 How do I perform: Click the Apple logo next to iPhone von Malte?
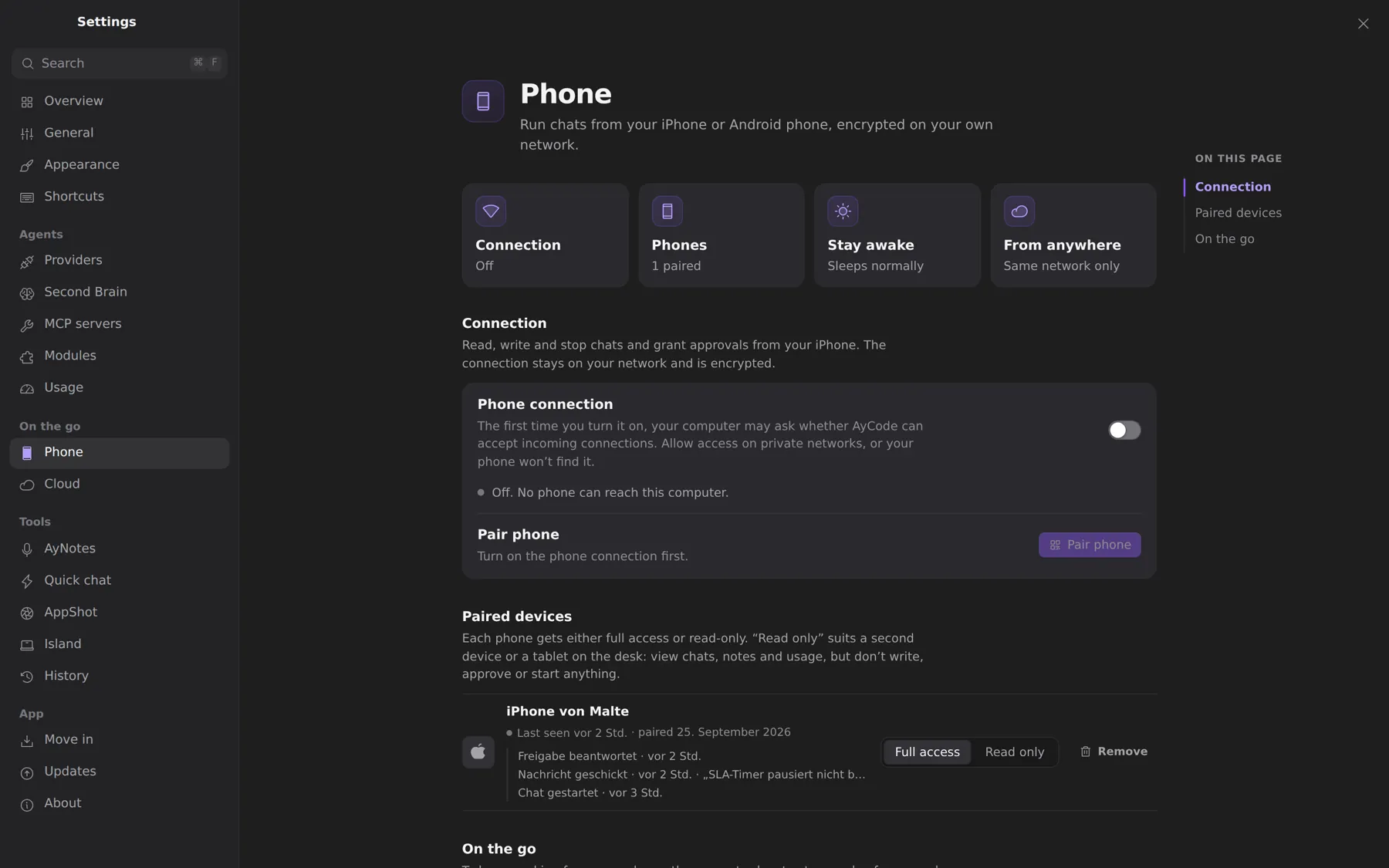click(x=478, y=751)
